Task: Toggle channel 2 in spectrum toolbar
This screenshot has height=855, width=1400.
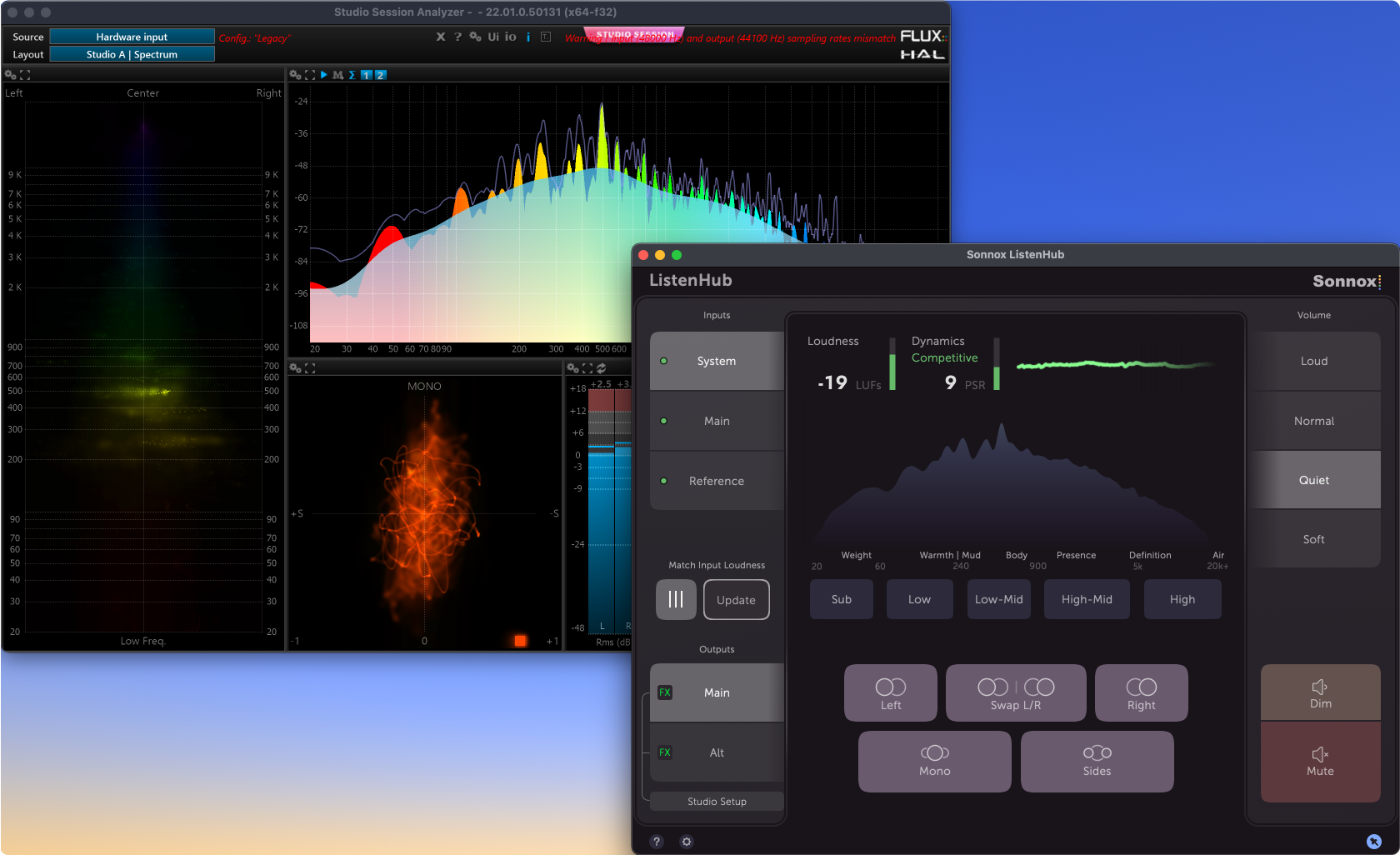Action: click(x=380, y=75)
